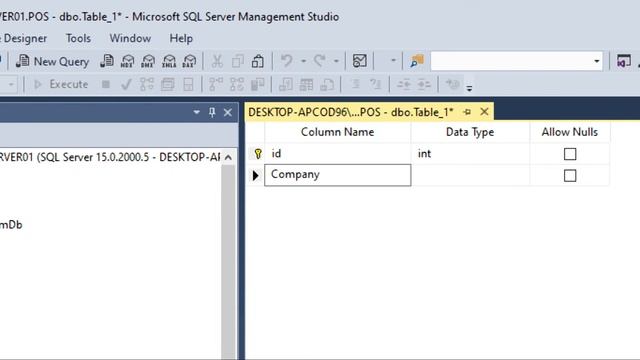The image size is (640, 360).
Task: Open Object Explorer window position dropdown
Action: (196, 112)
